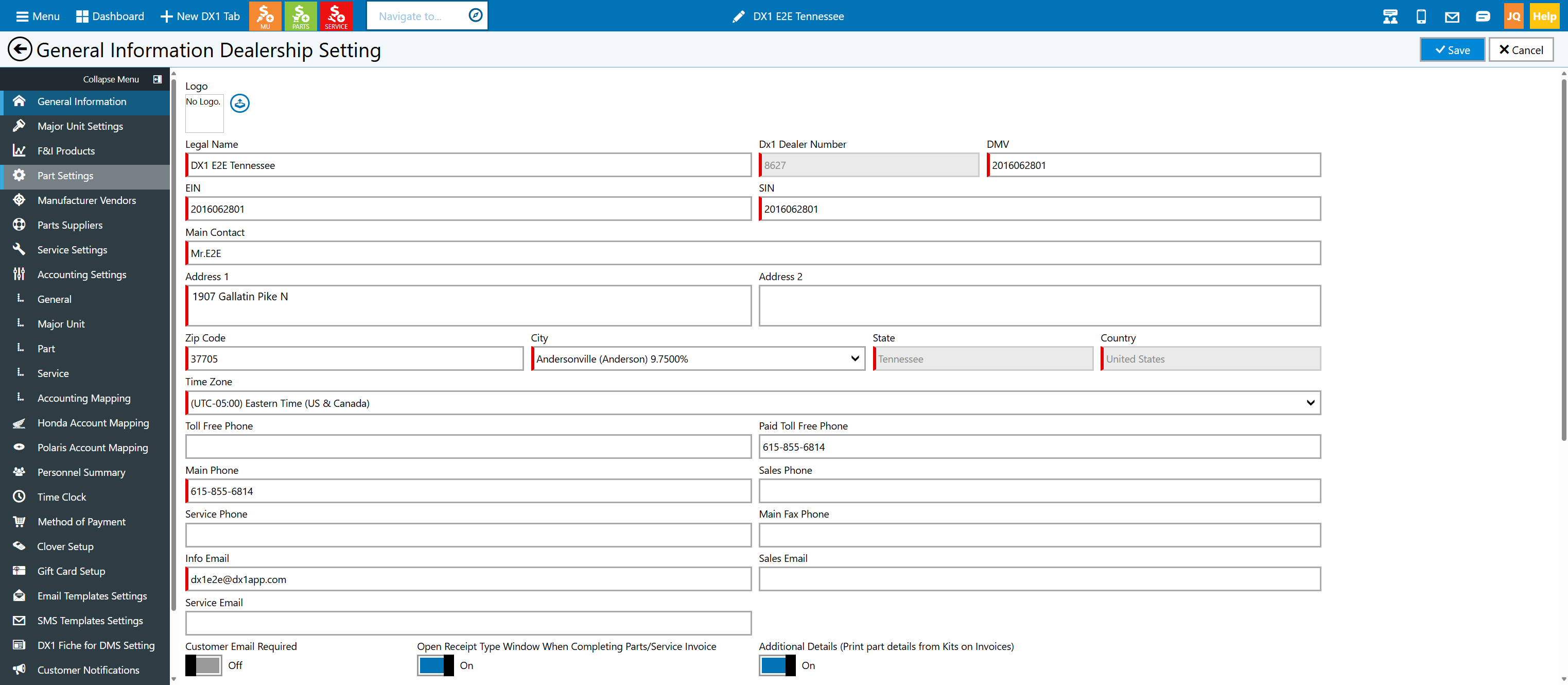
Task: Click the compass icon in Navigate box
Action: point(475,16)
